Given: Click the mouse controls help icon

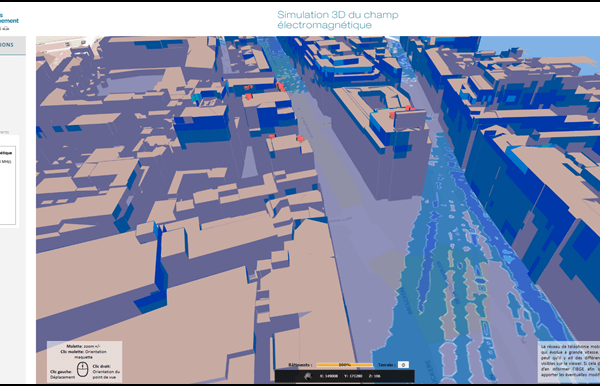Looking at the screenshot, I should tap(82, 369).
